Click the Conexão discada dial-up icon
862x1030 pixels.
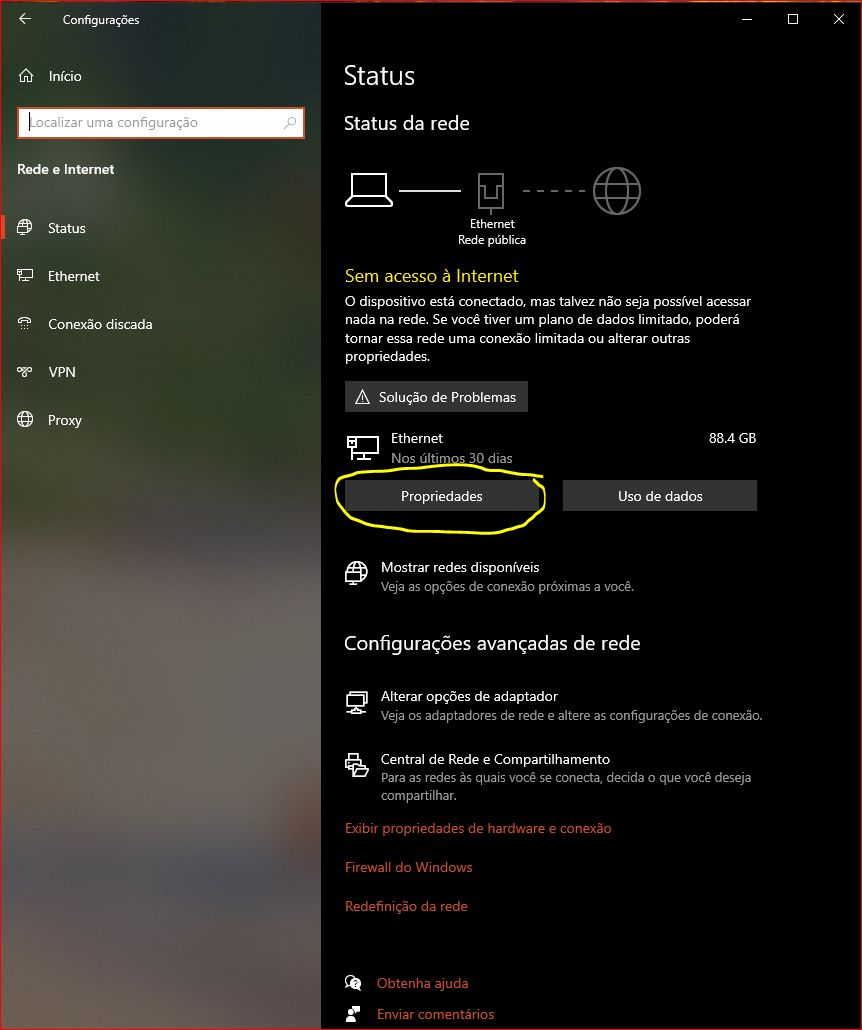25,324
